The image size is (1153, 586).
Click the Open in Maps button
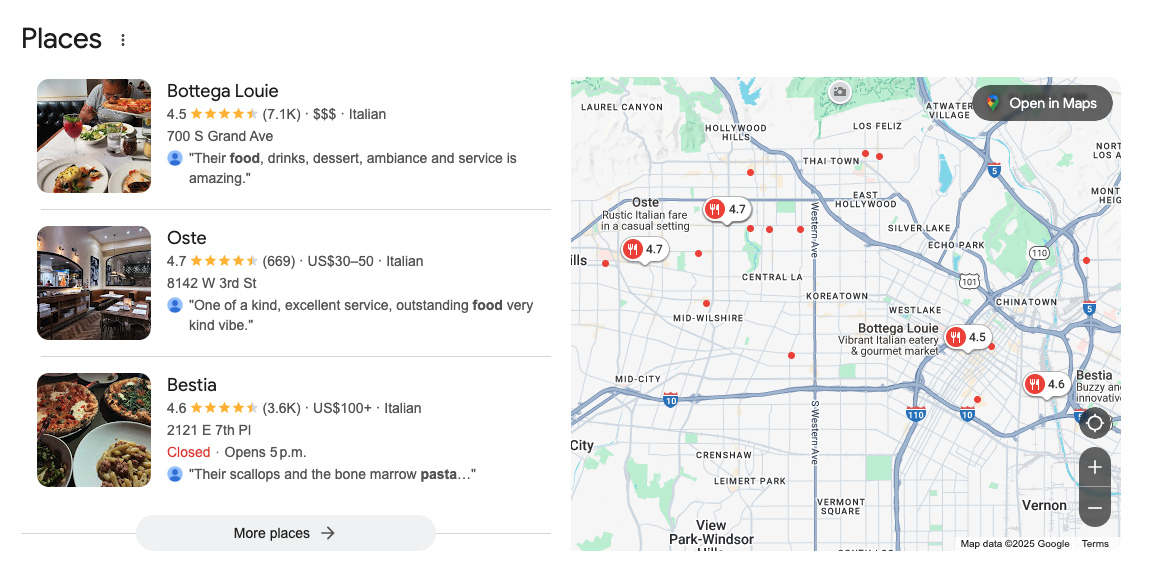point(1042,103)
